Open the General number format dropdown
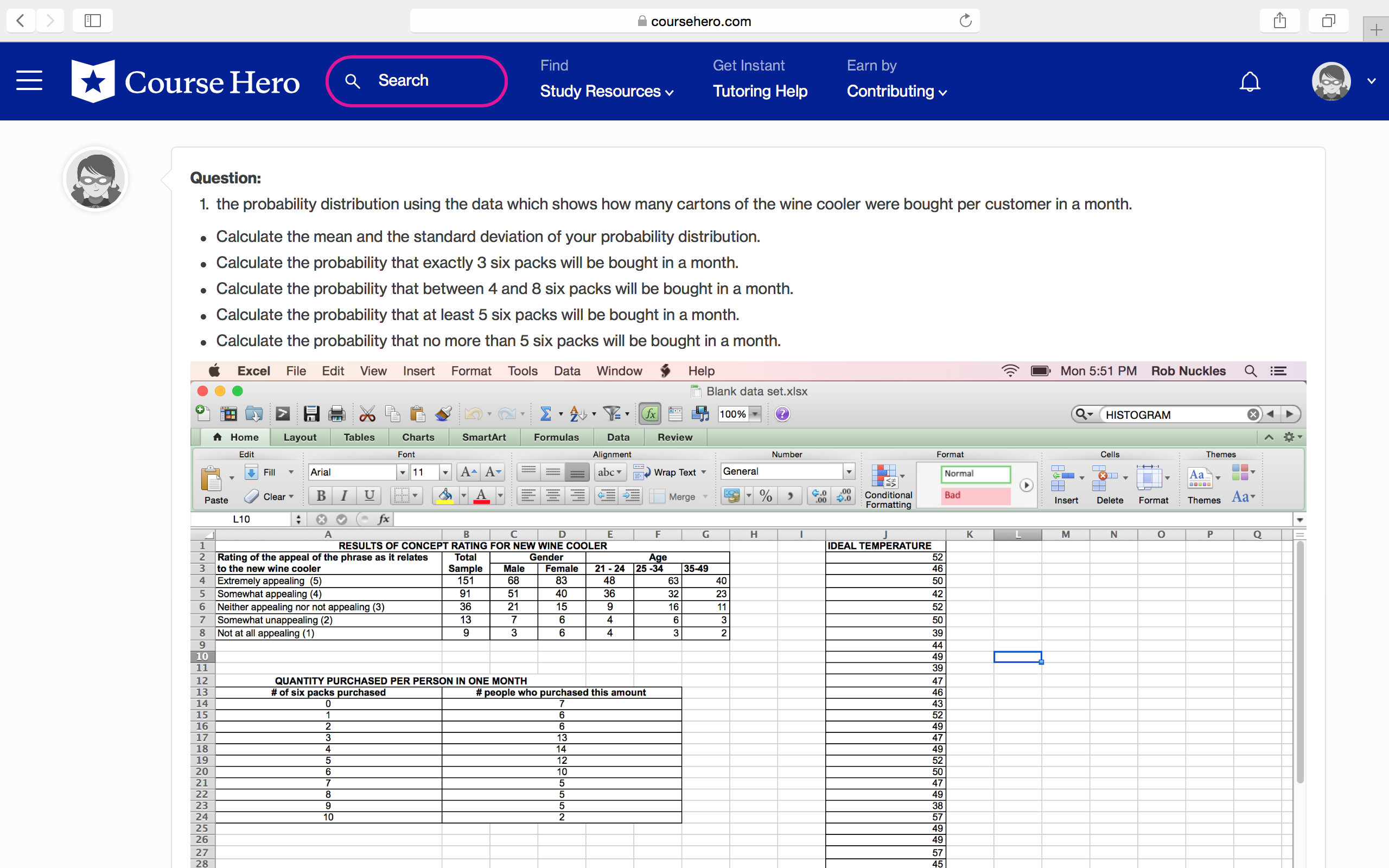The width and height of the screenshot is (1389, 868). coord(849,472)
